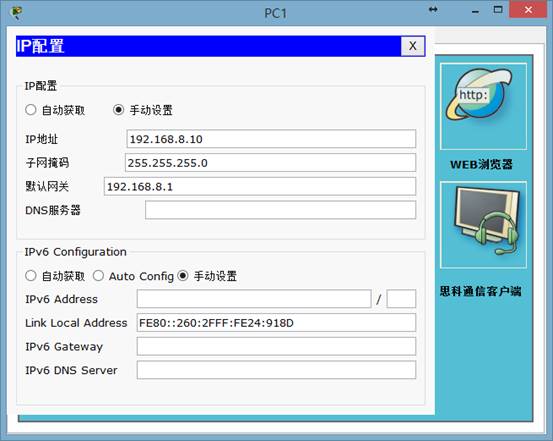Click the IPv6 Gateway label text
Viewport: 553px width, 441px height.
pos(64,346)
